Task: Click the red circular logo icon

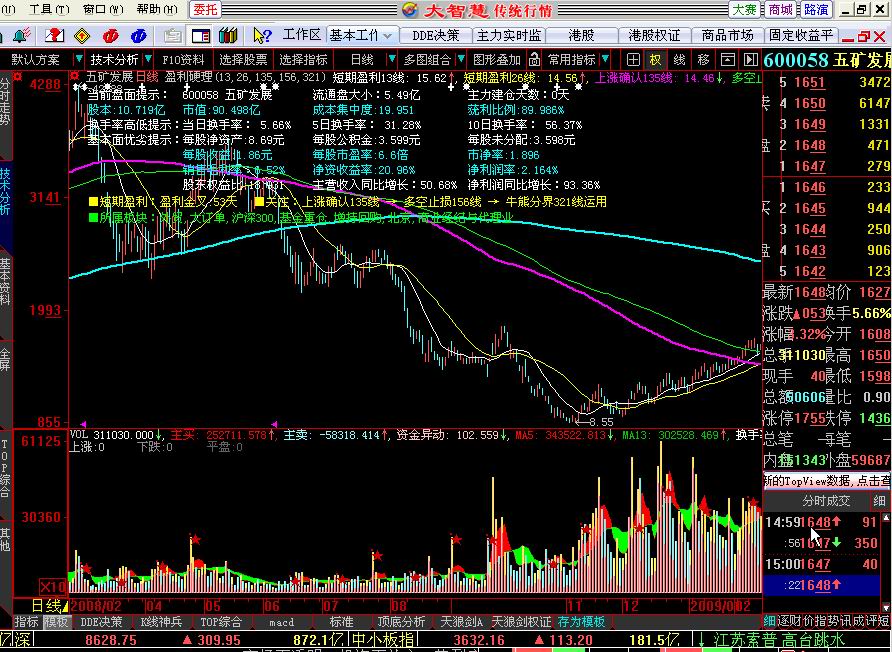Action: (110, 36)
